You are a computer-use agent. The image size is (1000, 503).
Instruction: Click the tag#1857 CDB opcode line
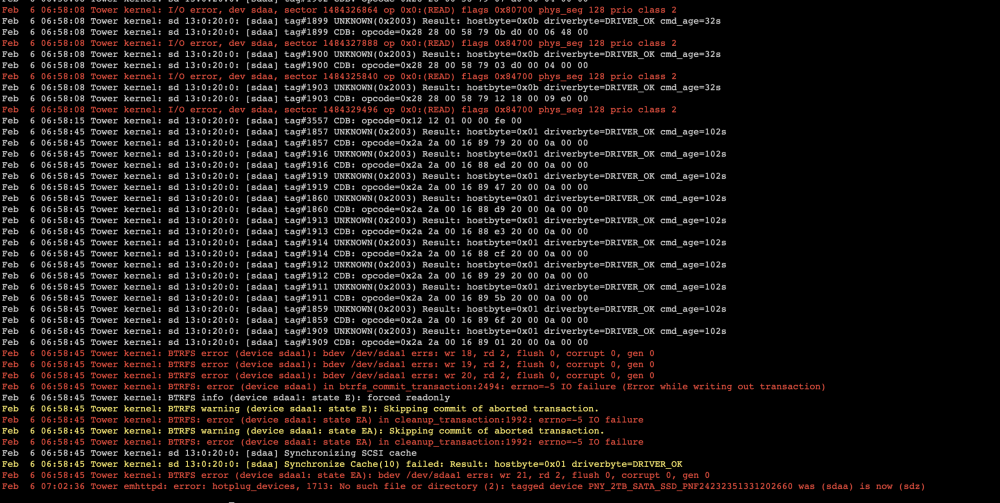click(295, 143)
